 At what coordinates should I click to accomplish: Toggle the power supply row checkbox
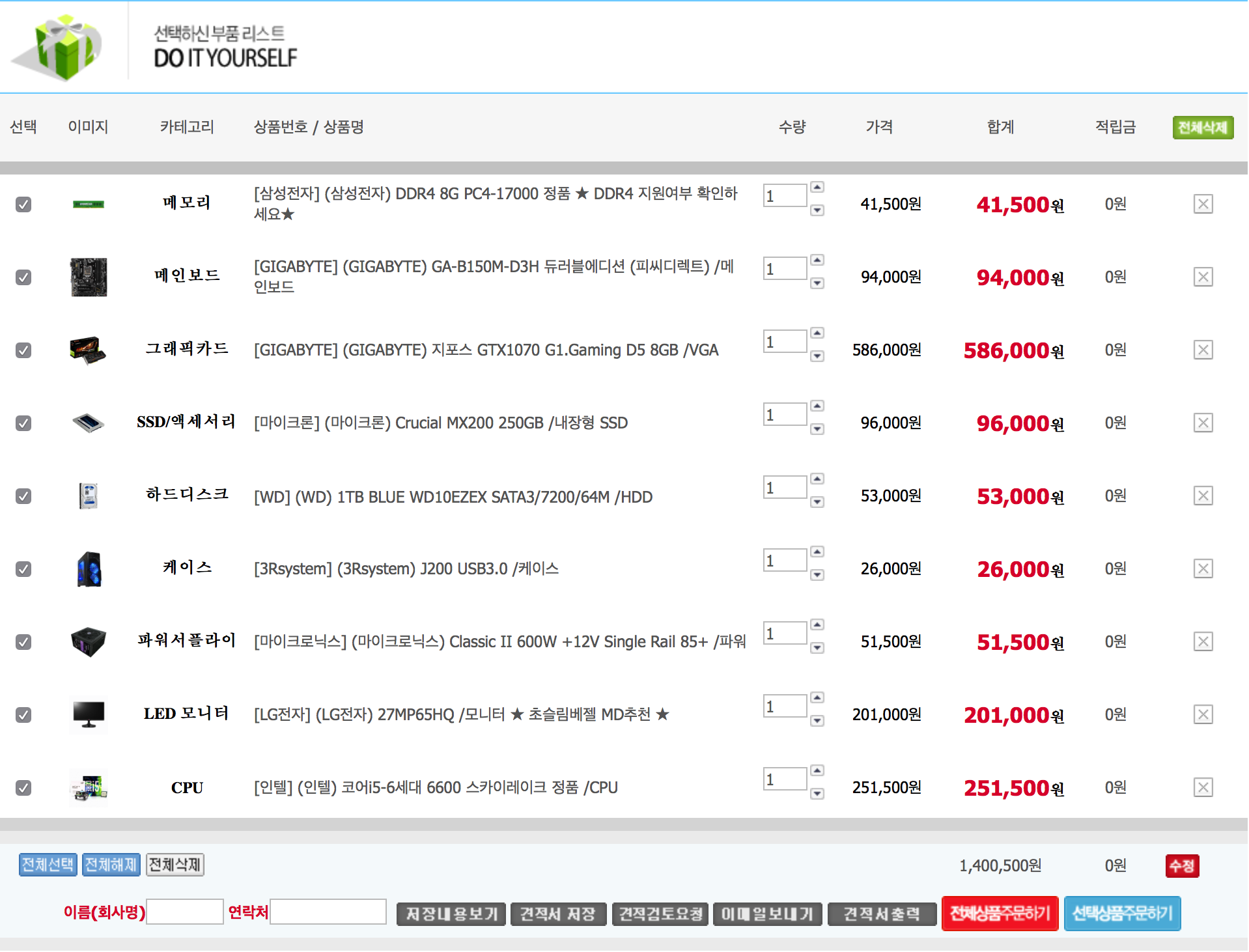pos(23,642)
